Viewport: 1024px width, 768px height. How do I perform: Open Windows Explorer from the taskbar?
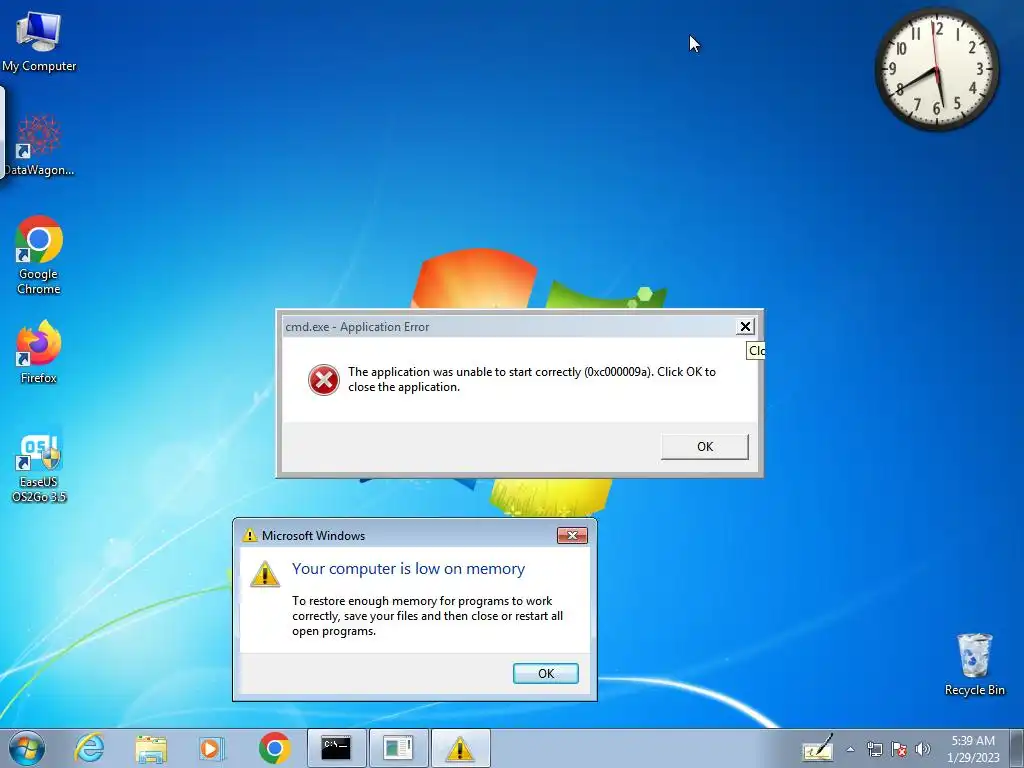click(151, 748)
